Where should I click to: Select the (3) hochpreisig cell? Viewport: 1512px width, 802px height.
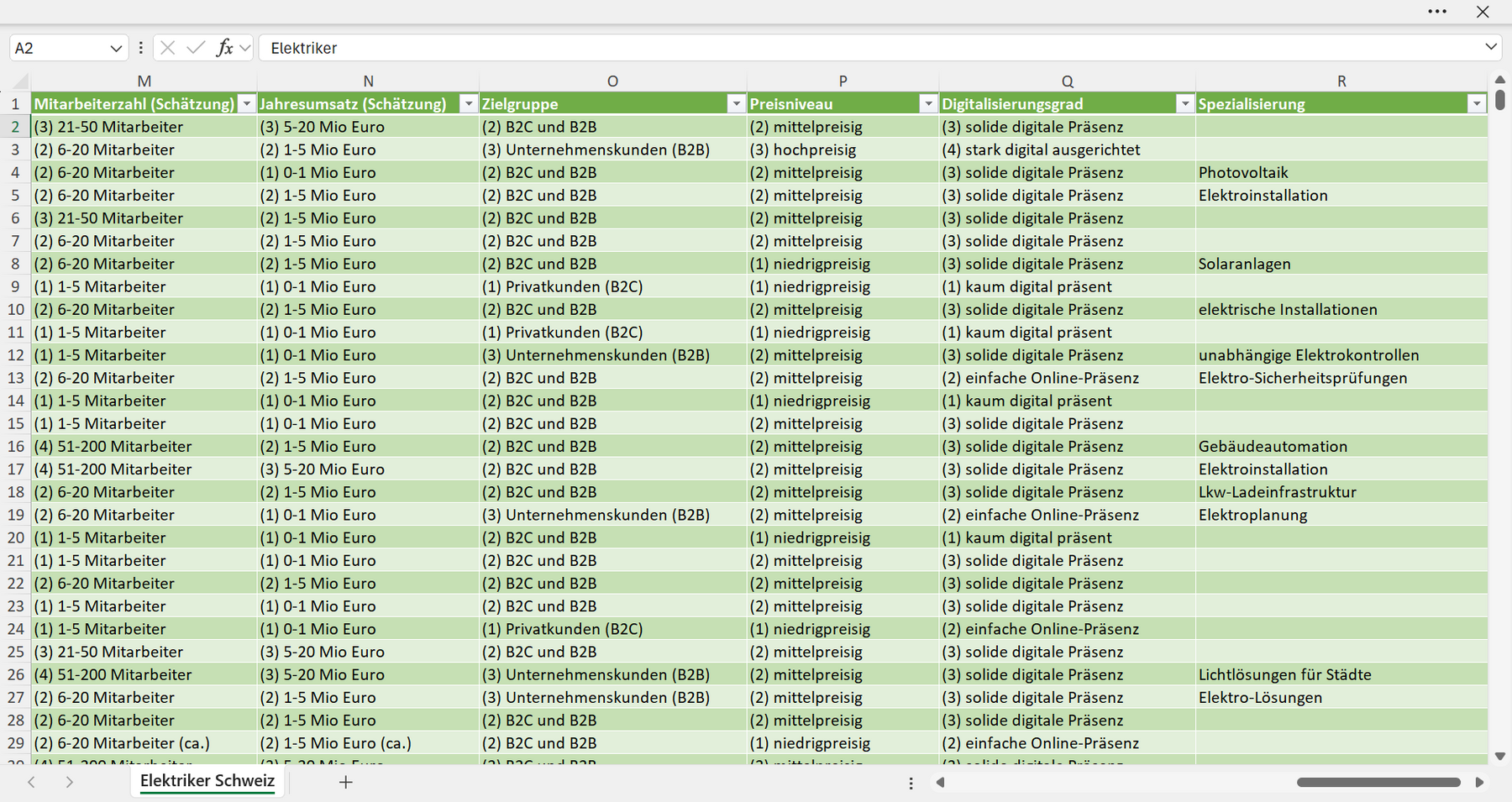tap(843, 149)
